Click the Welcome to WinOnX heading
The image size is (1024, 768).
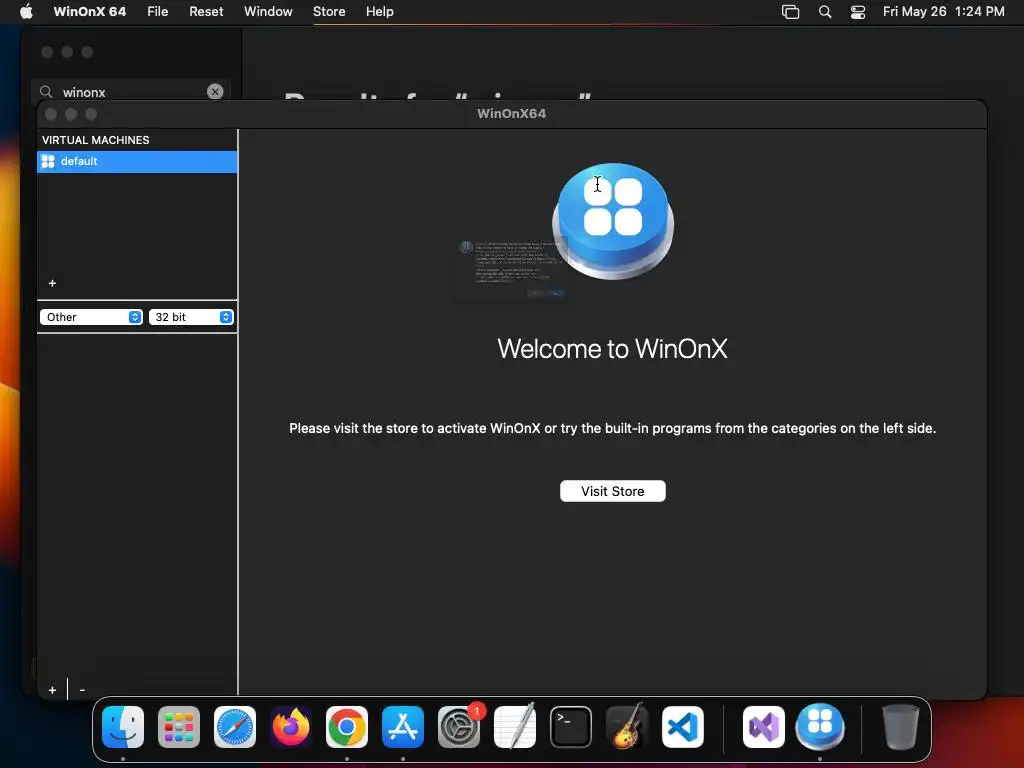tap(613, 348)
